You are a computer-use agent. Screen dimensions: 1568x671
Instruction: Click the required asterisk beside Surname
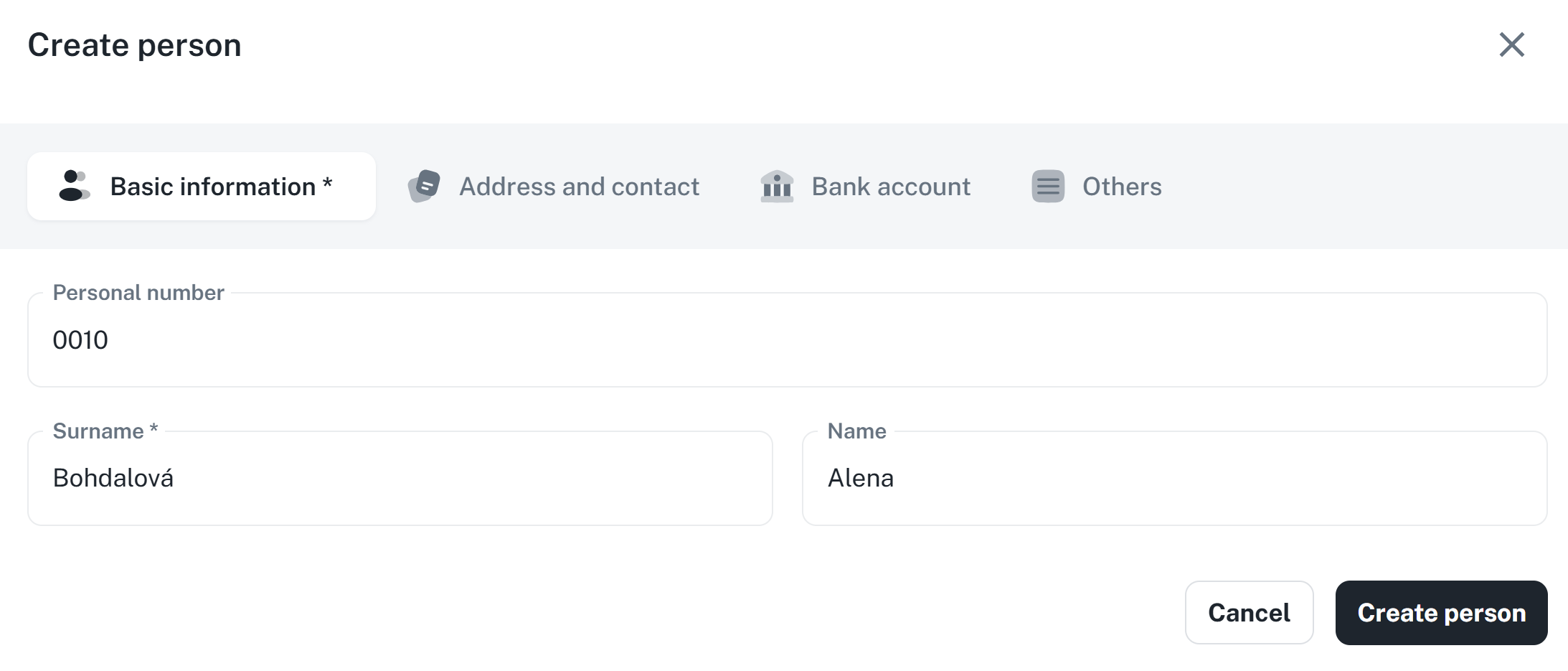[x=154, y=429]
